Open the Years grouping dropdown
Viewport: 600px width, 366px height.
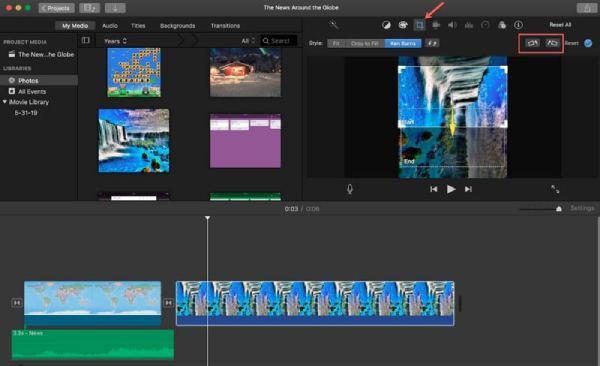(115, 41)
